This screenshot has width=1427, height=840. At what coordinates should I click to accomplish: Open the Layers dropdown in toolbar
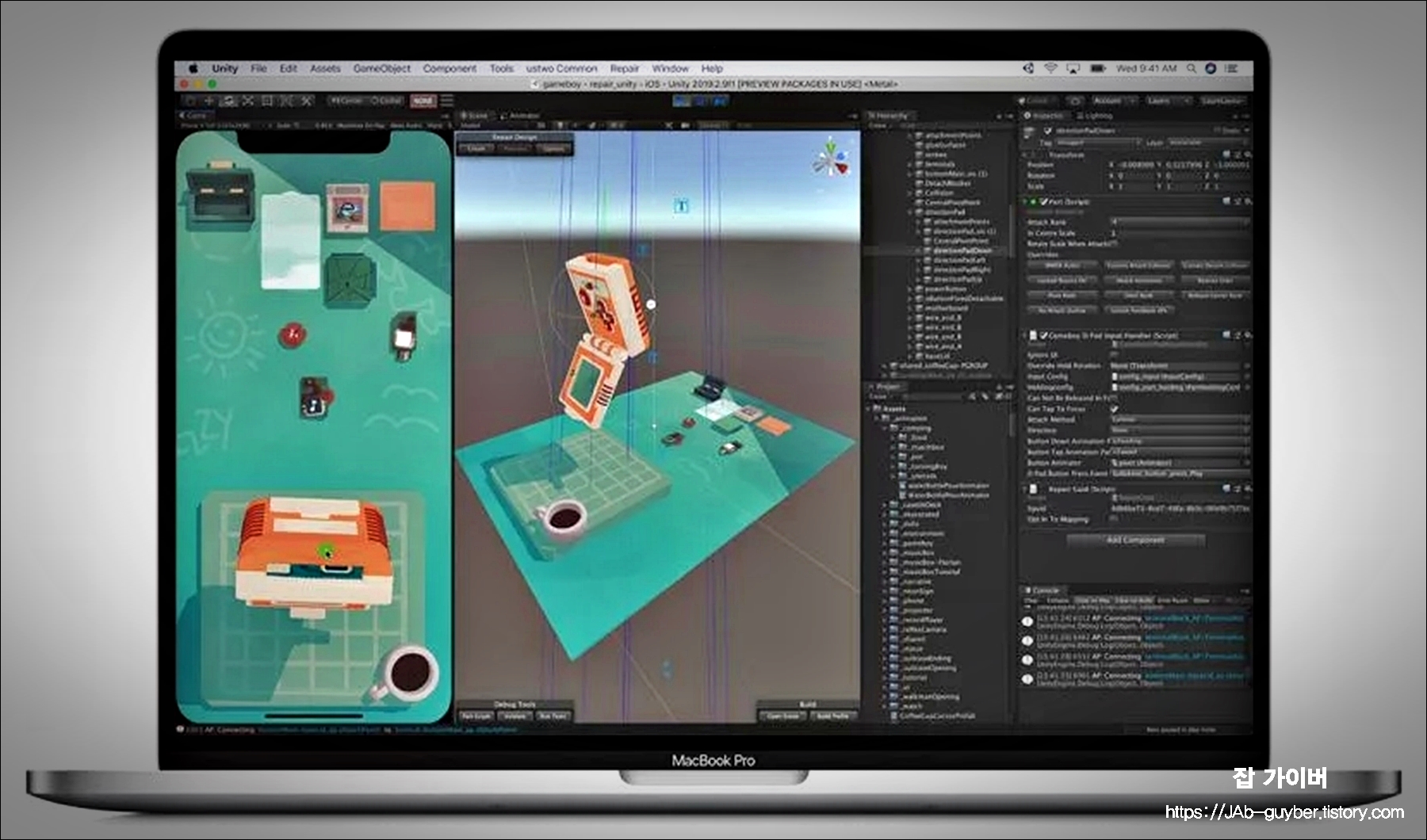coord(1168,101)
